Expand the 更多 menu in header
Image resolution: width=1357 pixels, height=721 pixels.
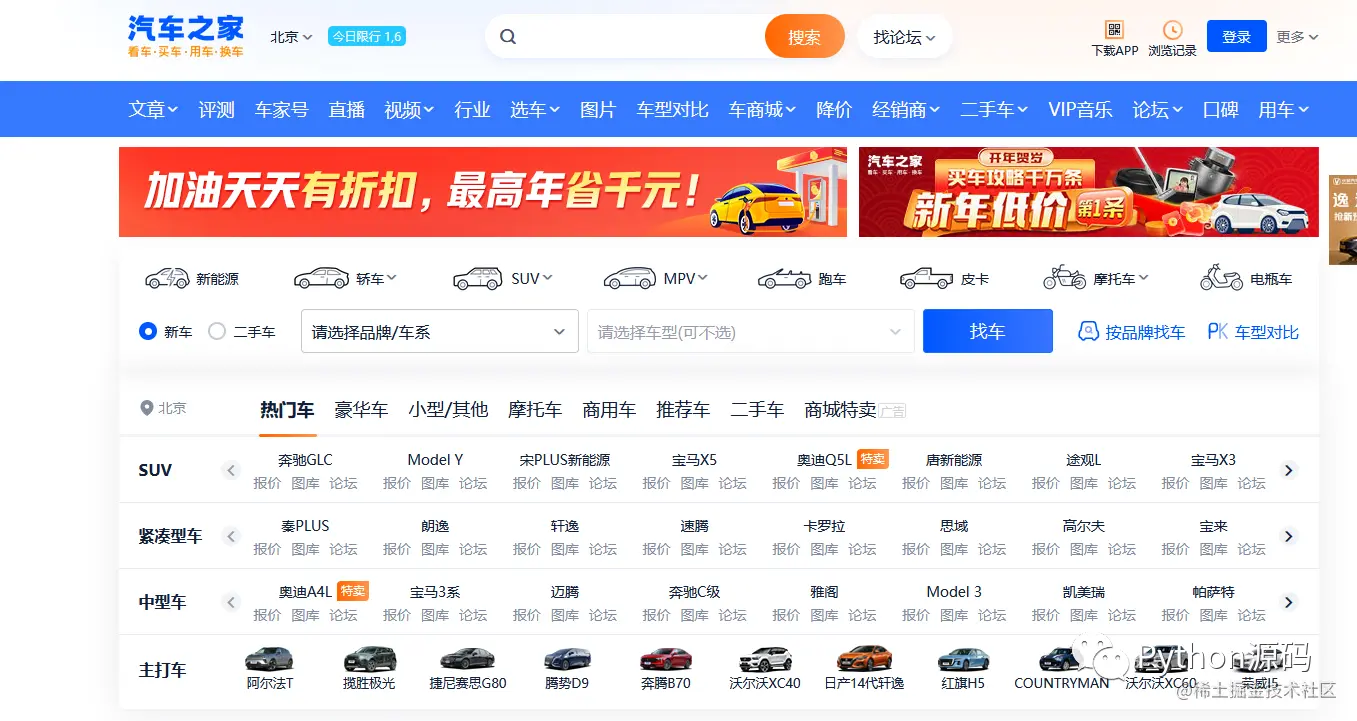pos(1297,37)
